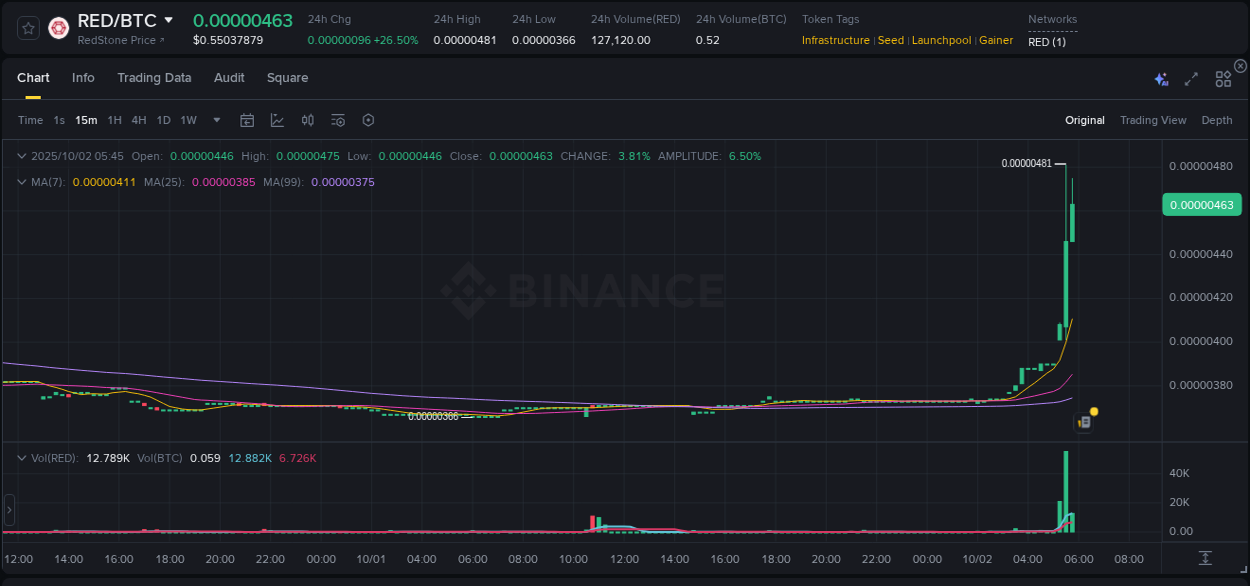Switch to the Trading Data tab
Image resolution: width=1250 pixels, height=586 pixels.
(154, 77)
